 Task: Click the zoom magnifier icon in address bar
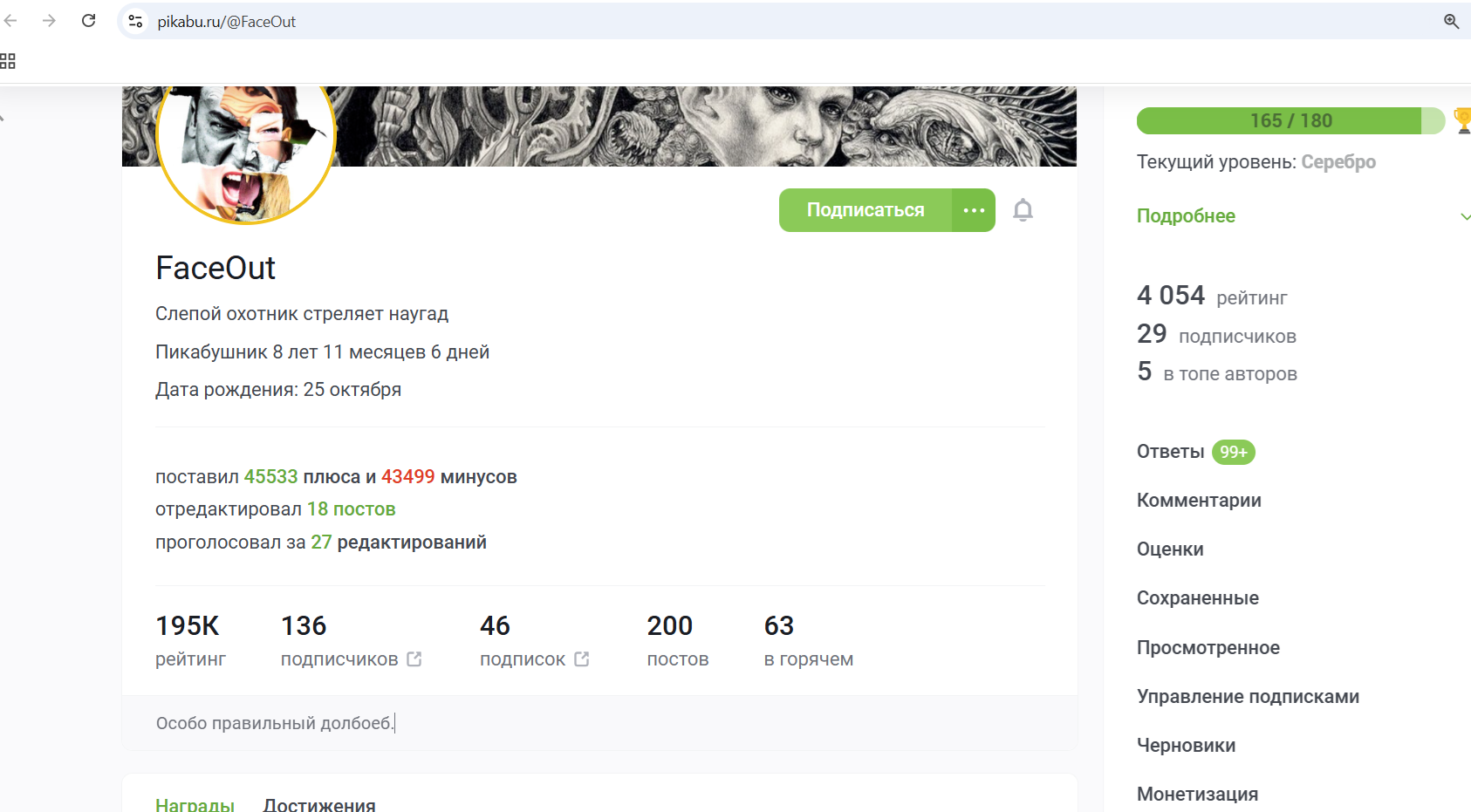[x=1451, y=21]
